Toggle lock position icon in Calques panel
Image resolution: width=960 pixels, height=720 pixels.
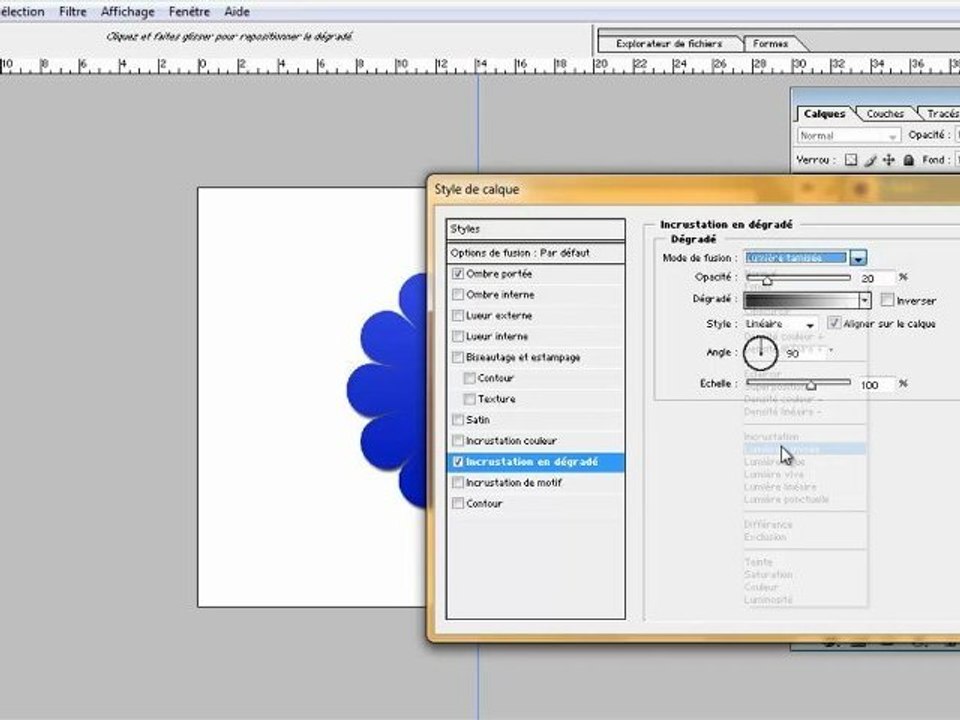889,160
